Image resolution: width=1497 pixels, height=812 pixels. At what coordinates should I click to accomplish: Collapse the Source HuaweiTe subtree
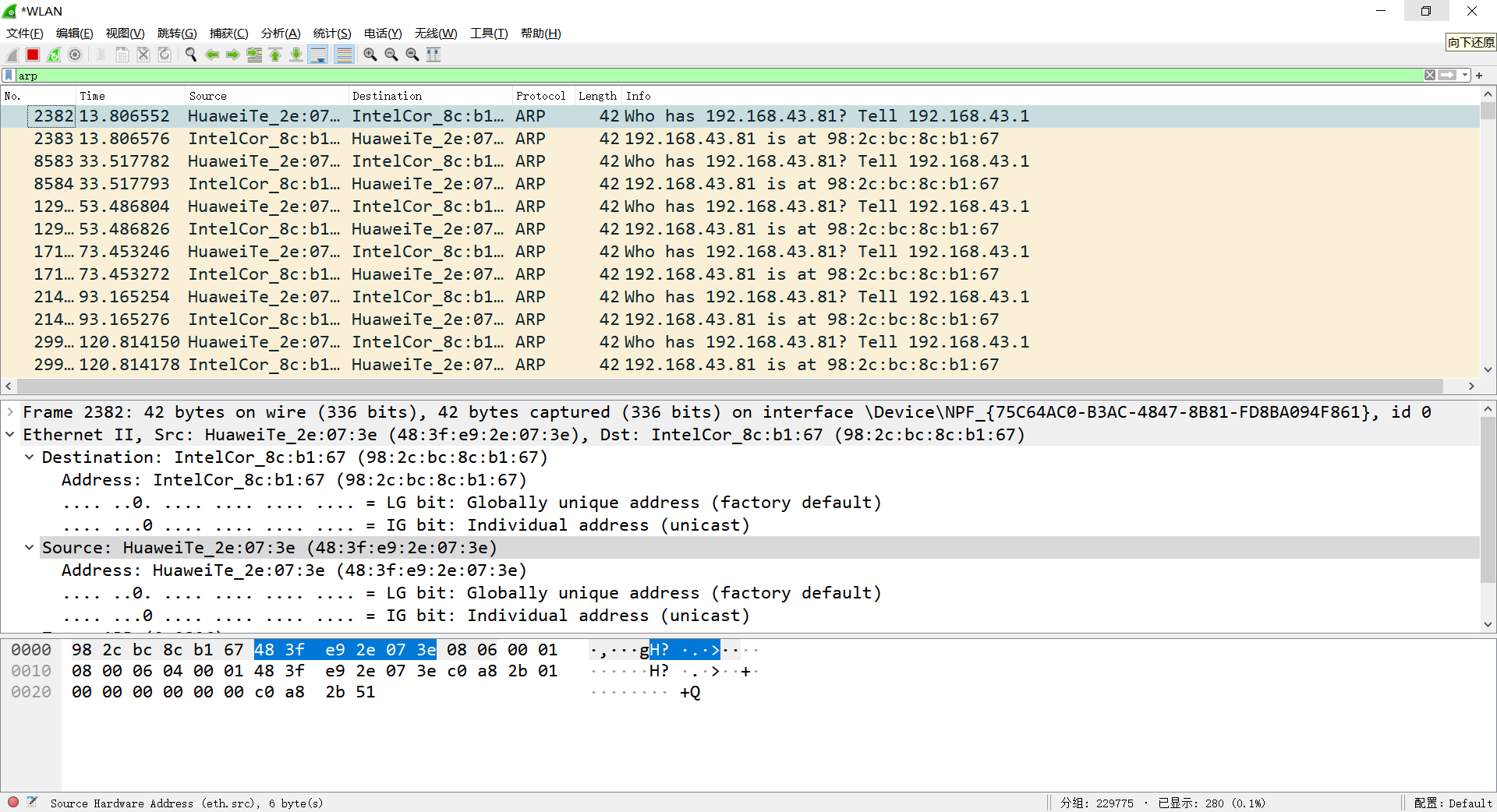pos(29,548)
